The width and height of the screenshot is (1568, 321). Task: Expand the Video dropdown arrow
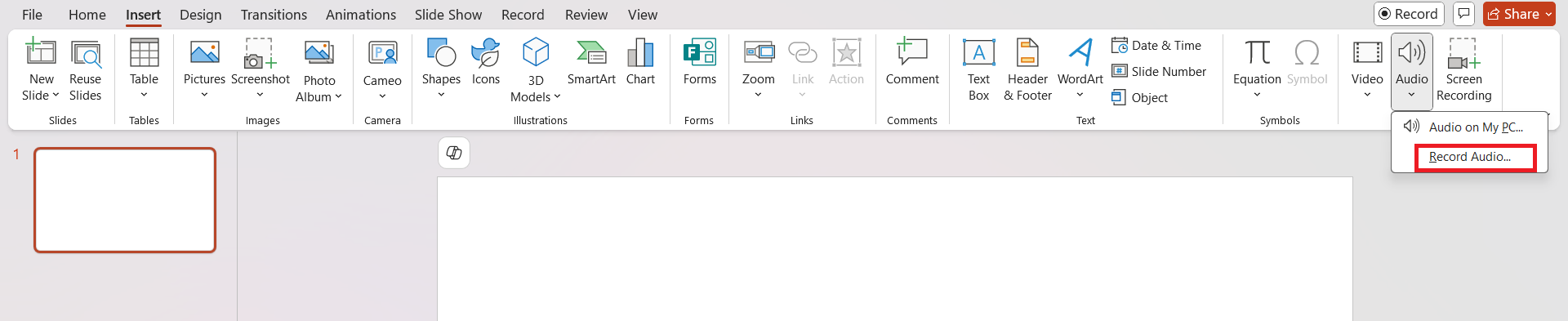tap(1367, 95)
